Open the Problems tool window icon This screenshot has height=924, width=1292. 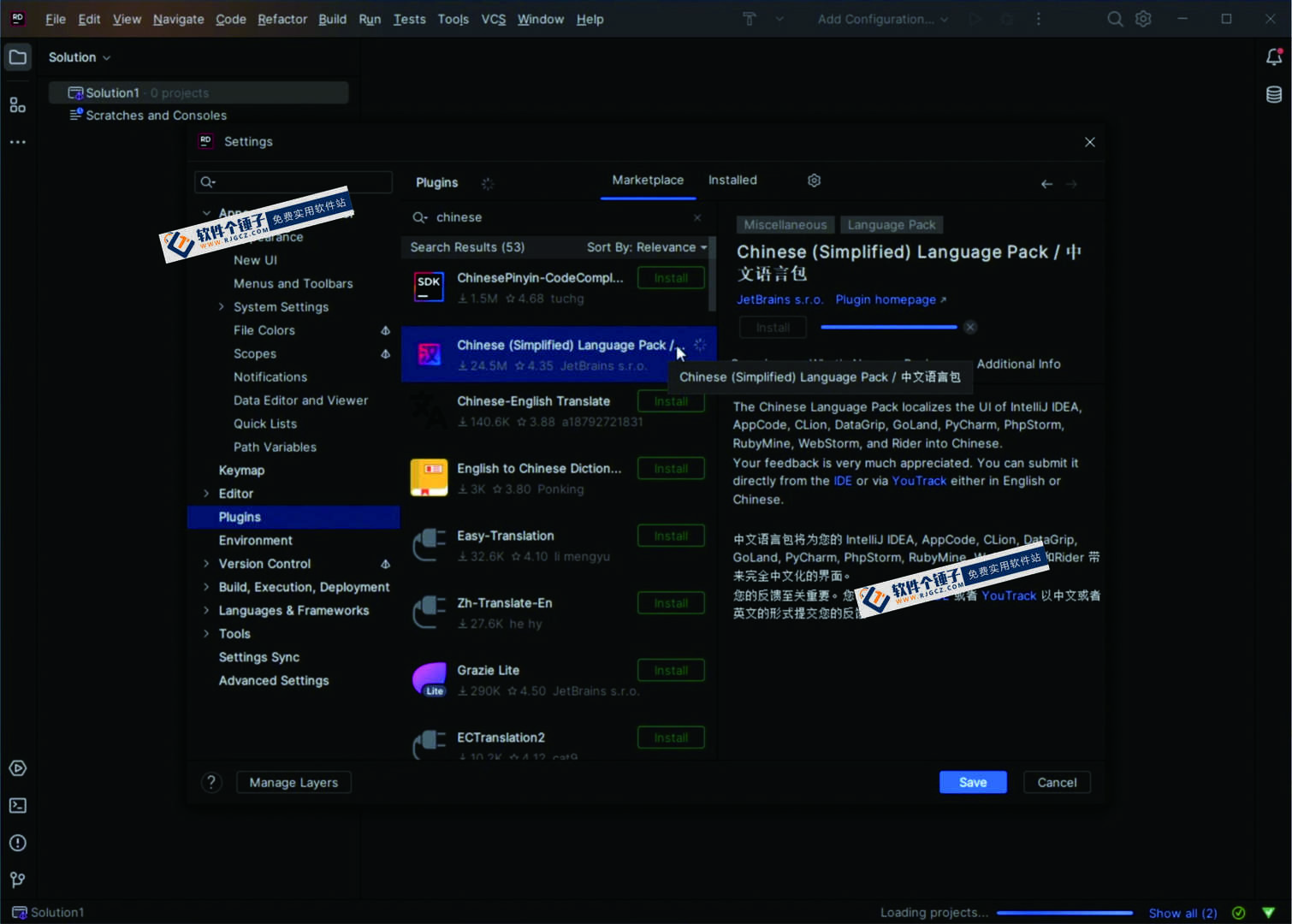point(17,843)
